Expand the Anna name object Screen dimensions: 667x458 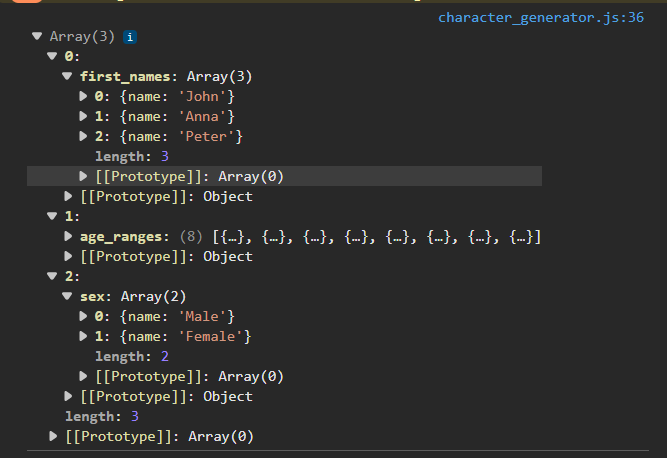tap(84, 116)
